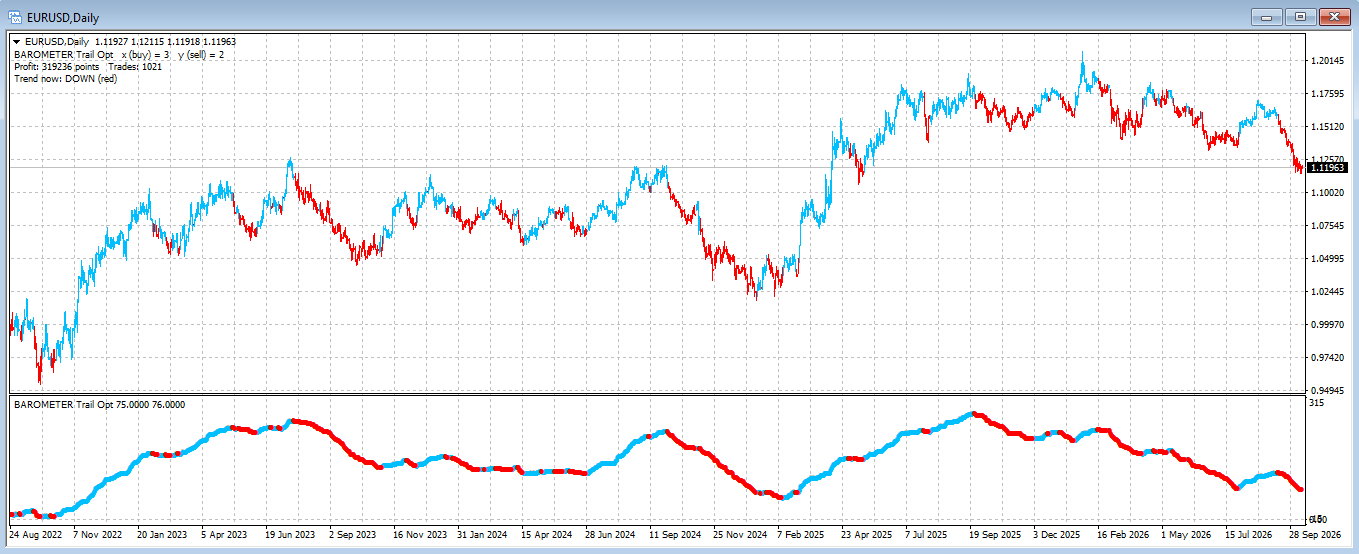Screen dimensions: 1359x554
Task: Close the EURUSD,Daily chart window
Action: tap(1334, 16)
